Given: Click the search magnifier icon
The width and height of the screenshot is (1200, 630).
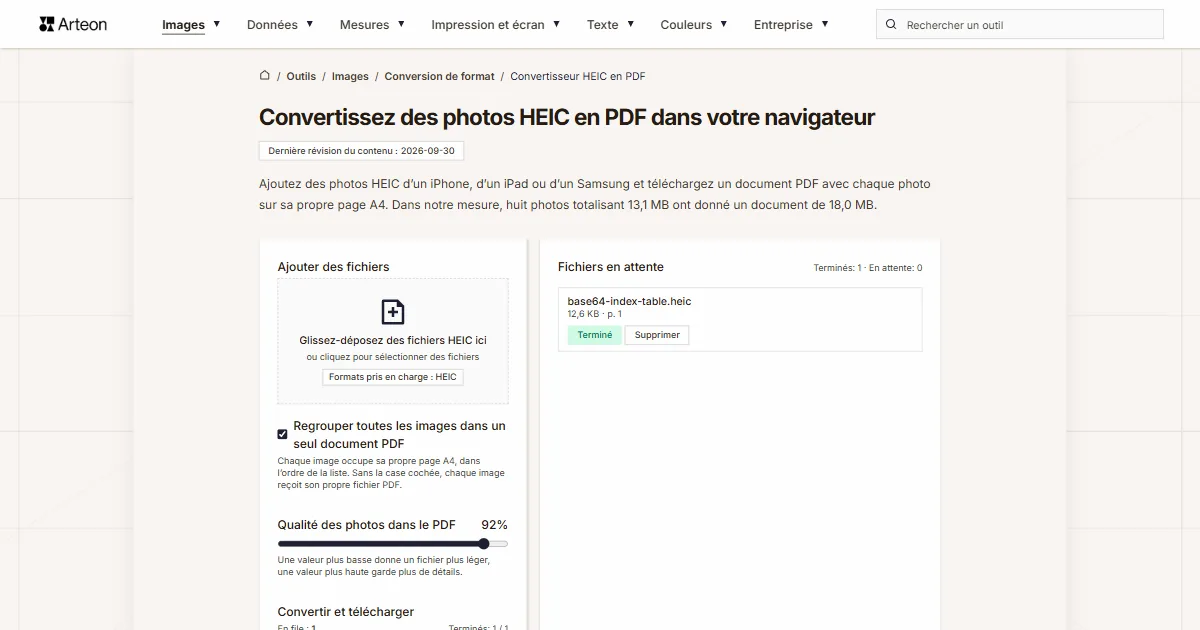Looking at the screenshot, I should 892,24.
